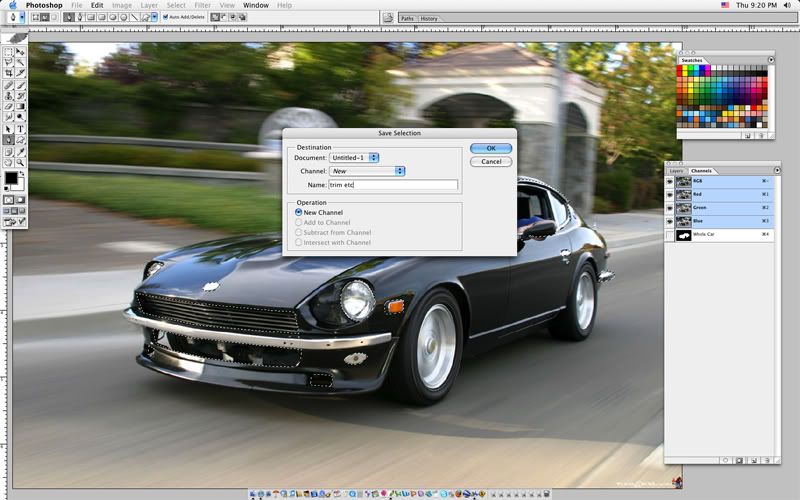Create new swatch from Swatches panel footer
Image resolution: width=800 pixels, height=500 pixels.
[746, 134]
